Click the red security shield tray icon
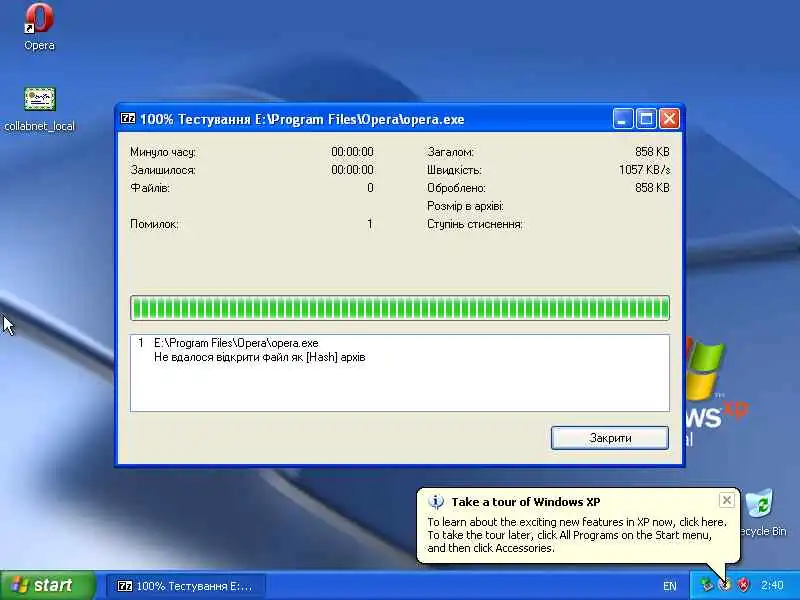The width and height of the screenshot is (800, 600). click(743, 585)
